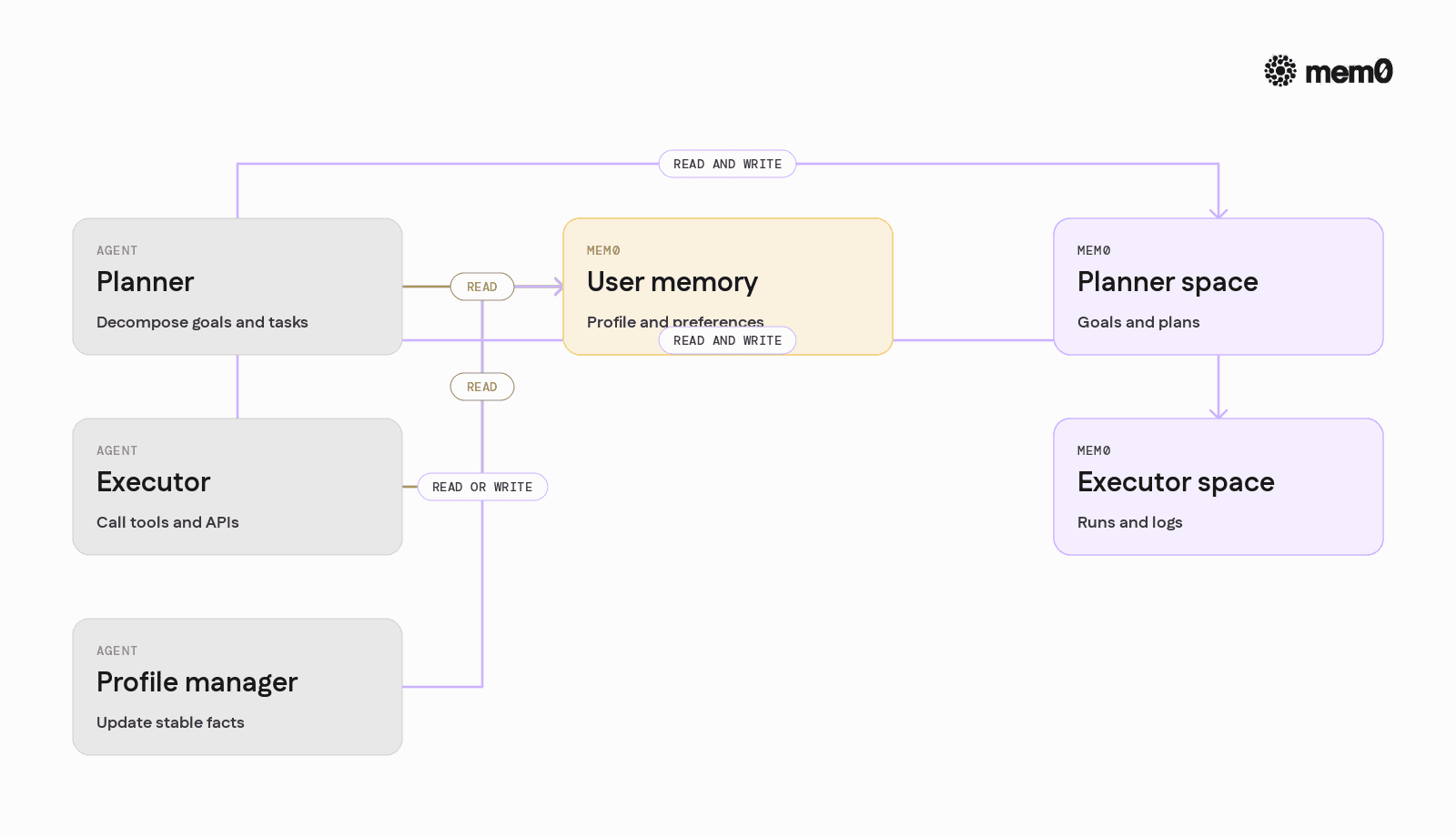Click READ AND WRITE label under User memory
This screenshot has height=837, width=1456.
(x=728, y=340)
